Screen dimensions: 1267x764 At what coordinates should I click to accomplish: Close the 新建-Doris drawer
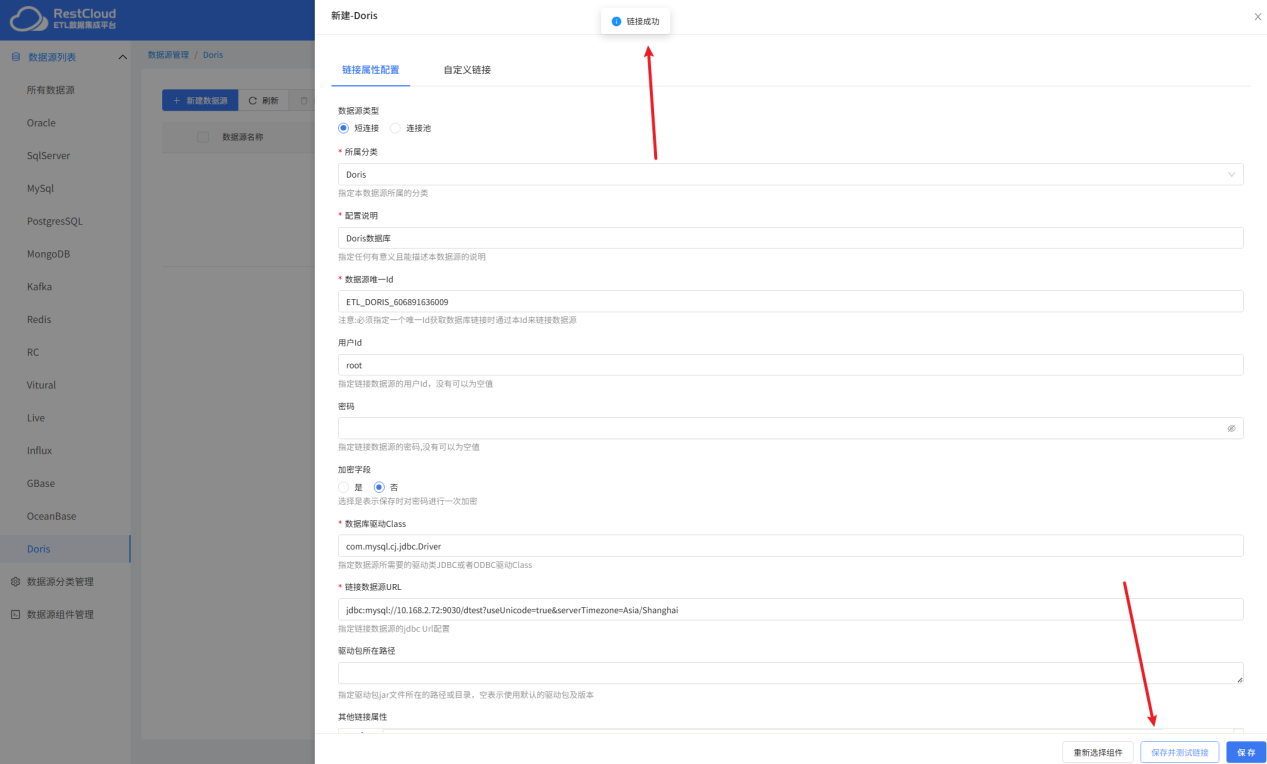pos(1257,17)
